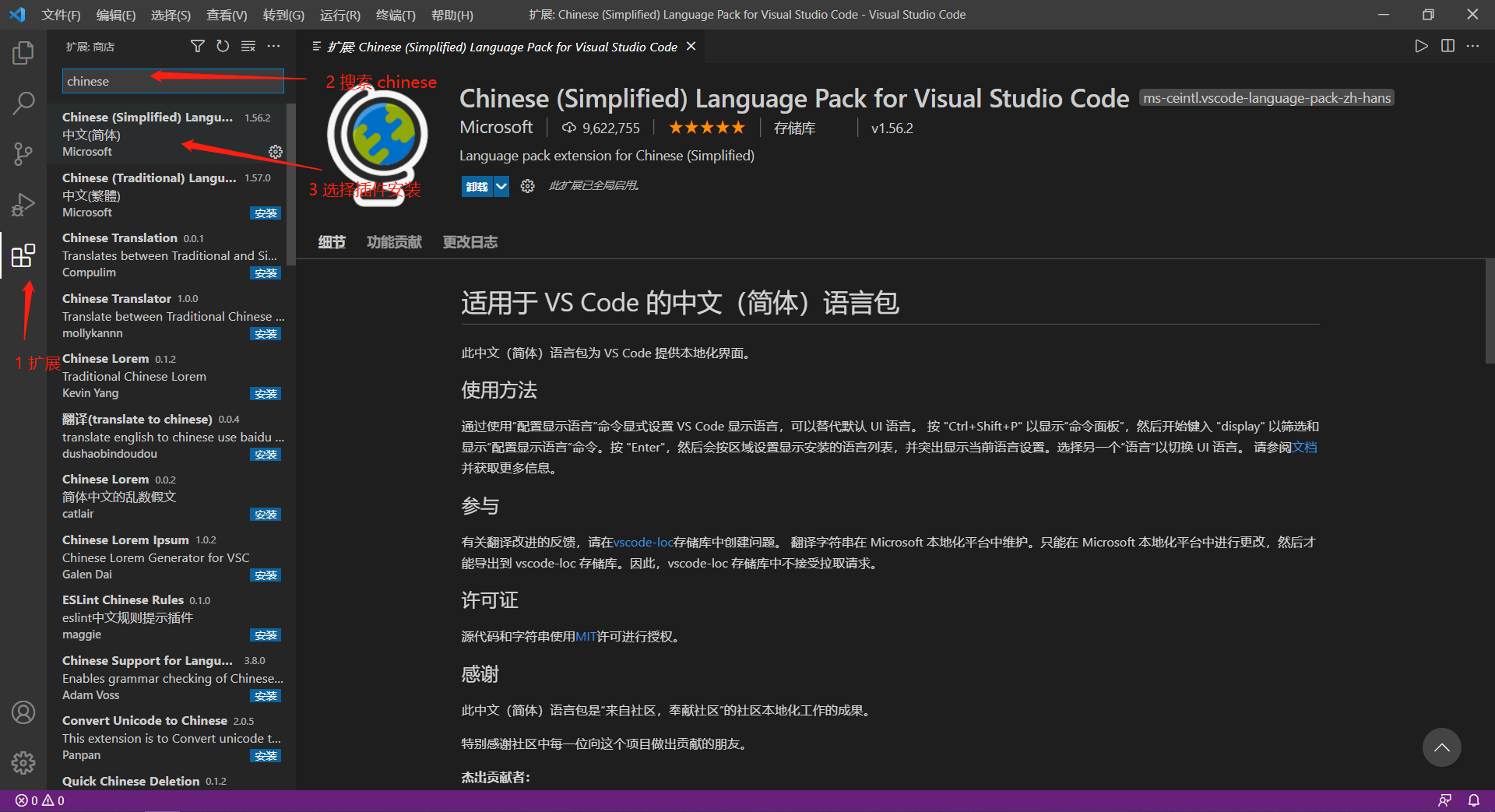Open Extensions panel ... views menu
Image resolution: width=1495 pixels, height=812 pixels.
273,46
